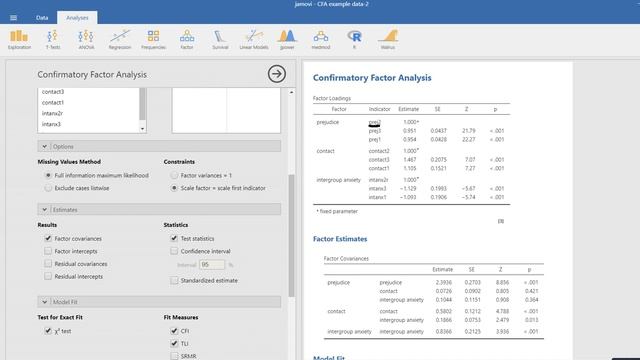Open the T-Tests analyses menu
This screenshot has width=640, height=360.
pyautogui.click(x=53, y=40)
